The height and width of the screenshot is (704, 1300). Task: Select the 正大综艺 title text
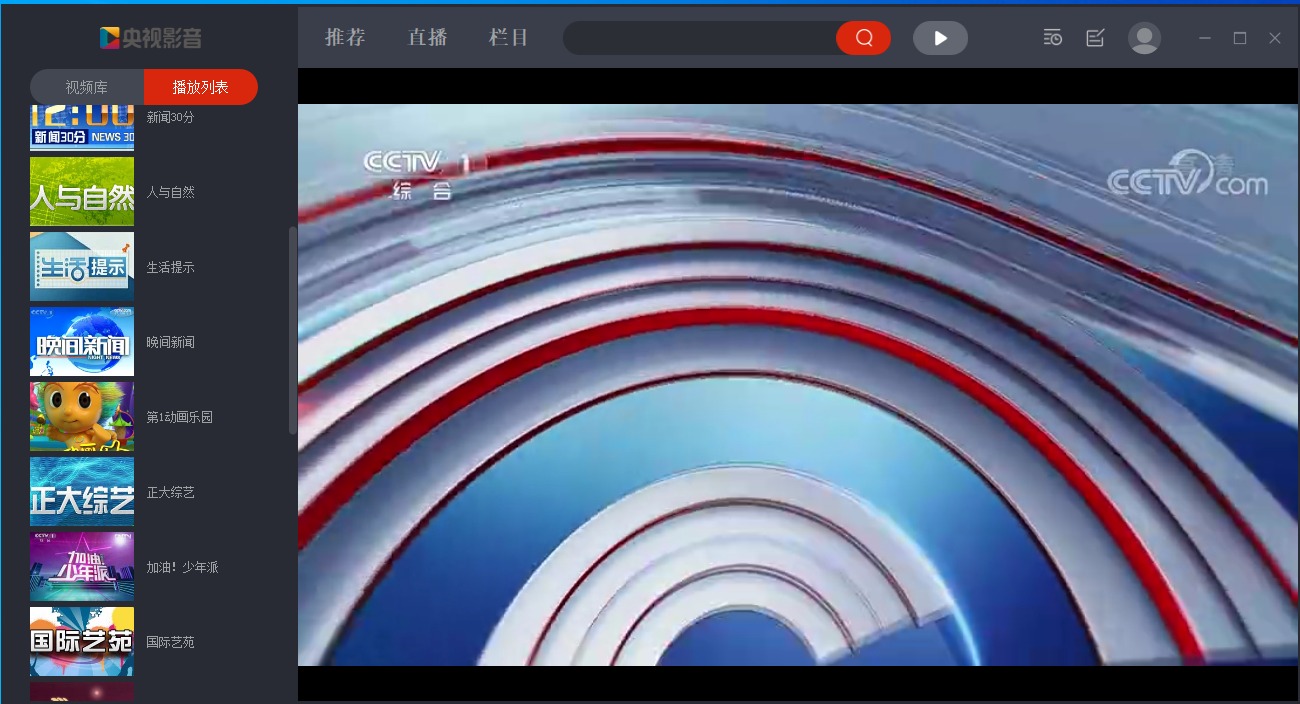click(x=170, y=492)
